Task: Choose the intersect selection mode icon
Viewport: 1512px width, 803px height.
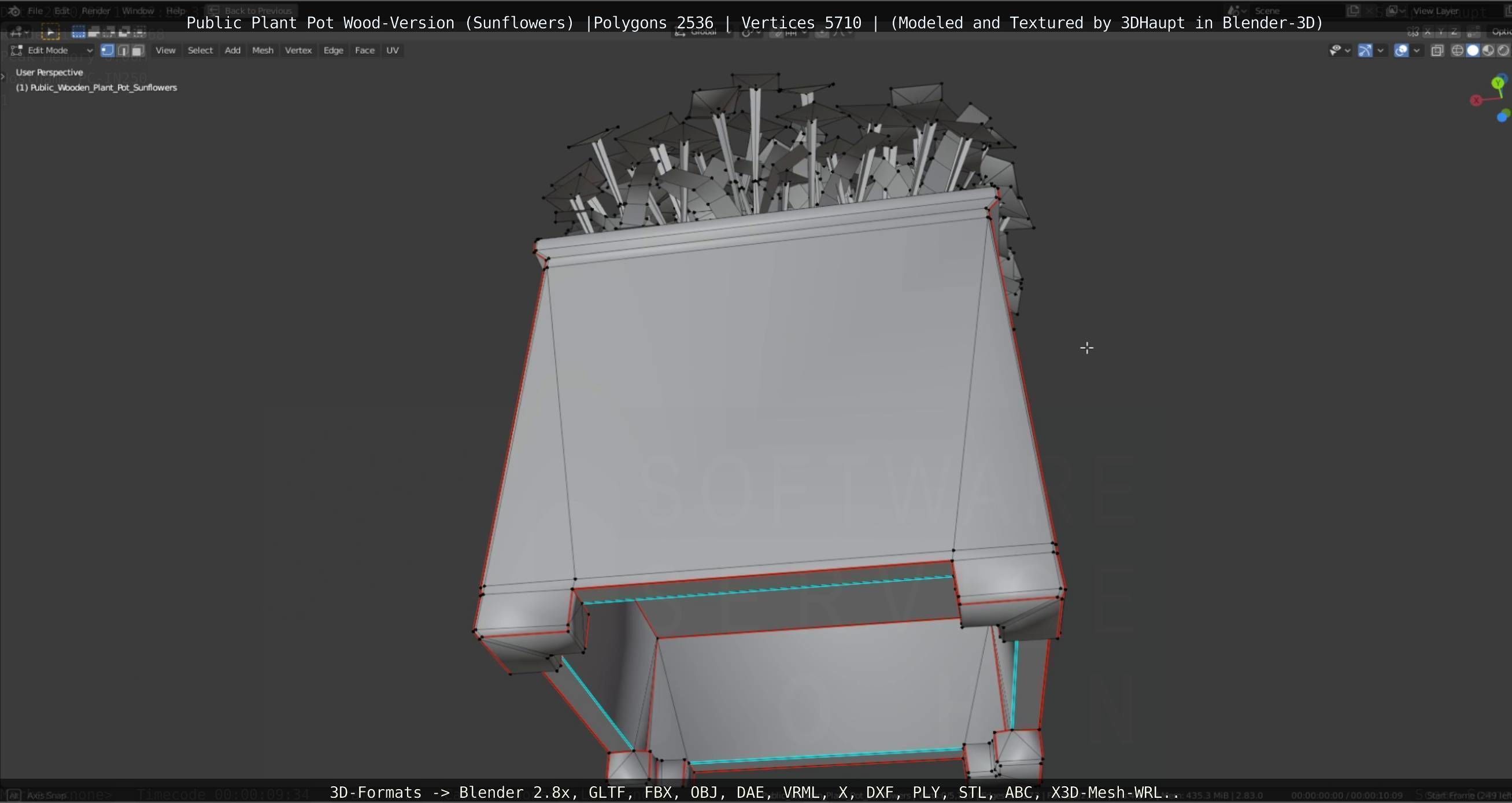Action: [x=139, y=32]
